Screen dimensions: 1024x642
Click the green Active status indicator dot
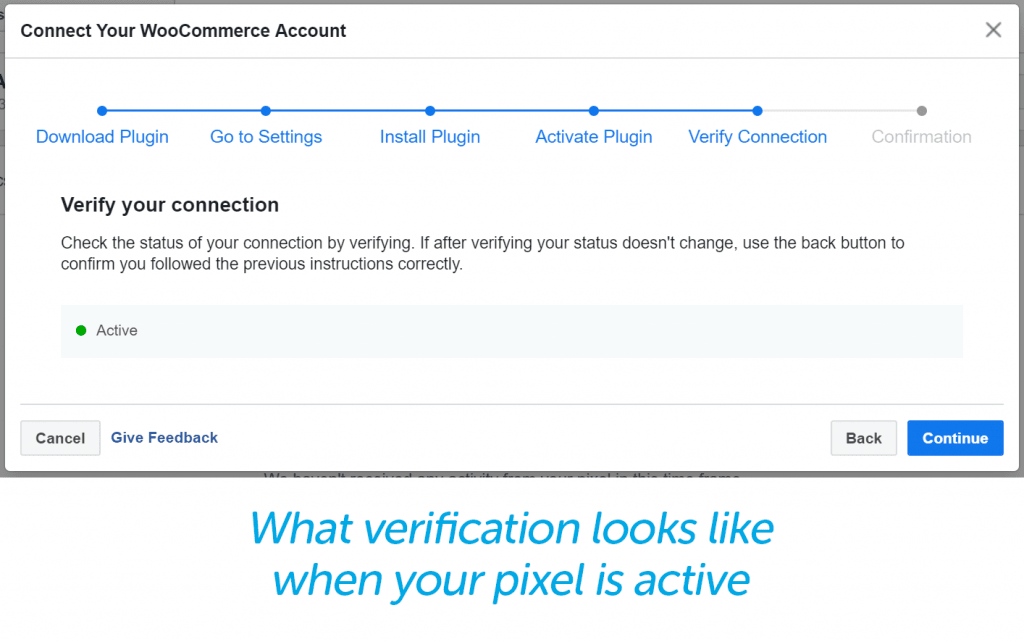(x=80, y=330)
